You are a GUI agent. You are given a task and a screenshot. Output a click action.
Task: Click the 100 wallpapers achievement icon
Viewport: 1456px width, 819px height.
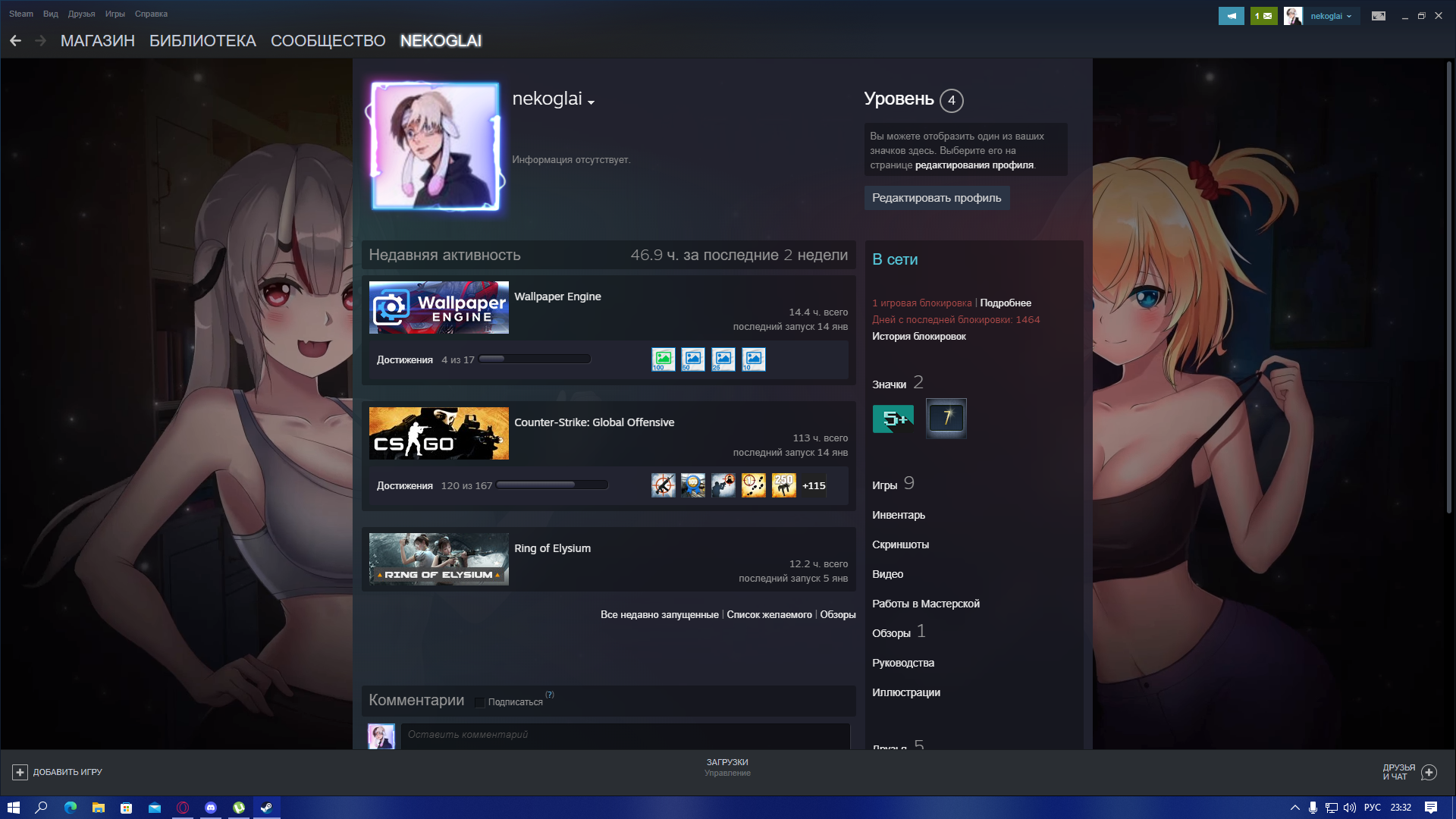(663, 359)
